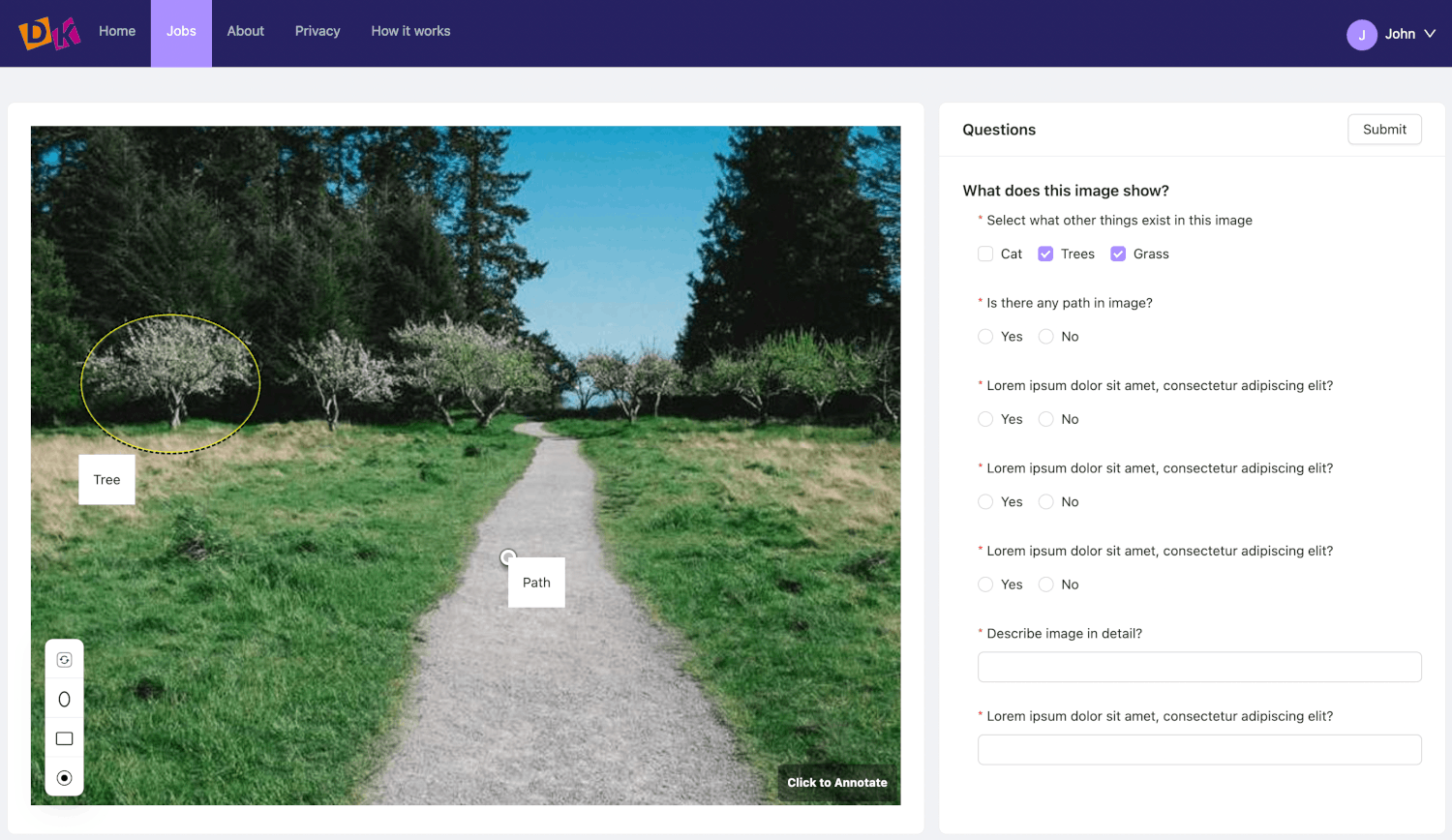Select Yes for first Lorem ipsum question
This screenshot has height=840, width=1452.
point(985,419)
